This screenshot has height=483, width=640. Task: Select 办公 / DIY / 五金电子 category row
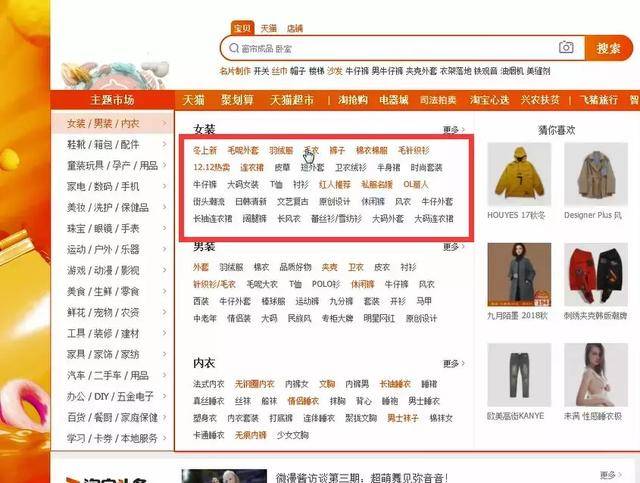tap(113, 396)
